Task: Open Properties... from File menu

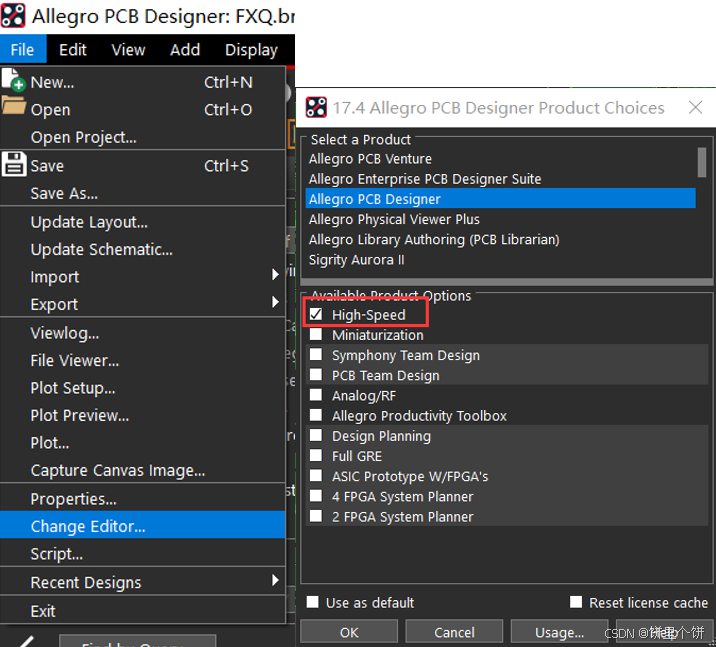Action: click(142, 499)
